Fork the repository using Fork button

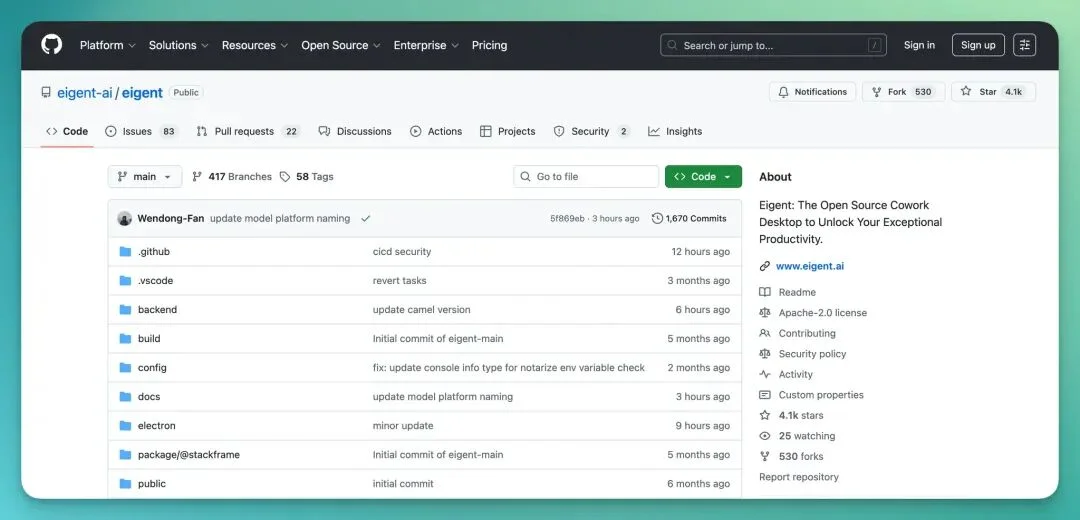(901, 92)
